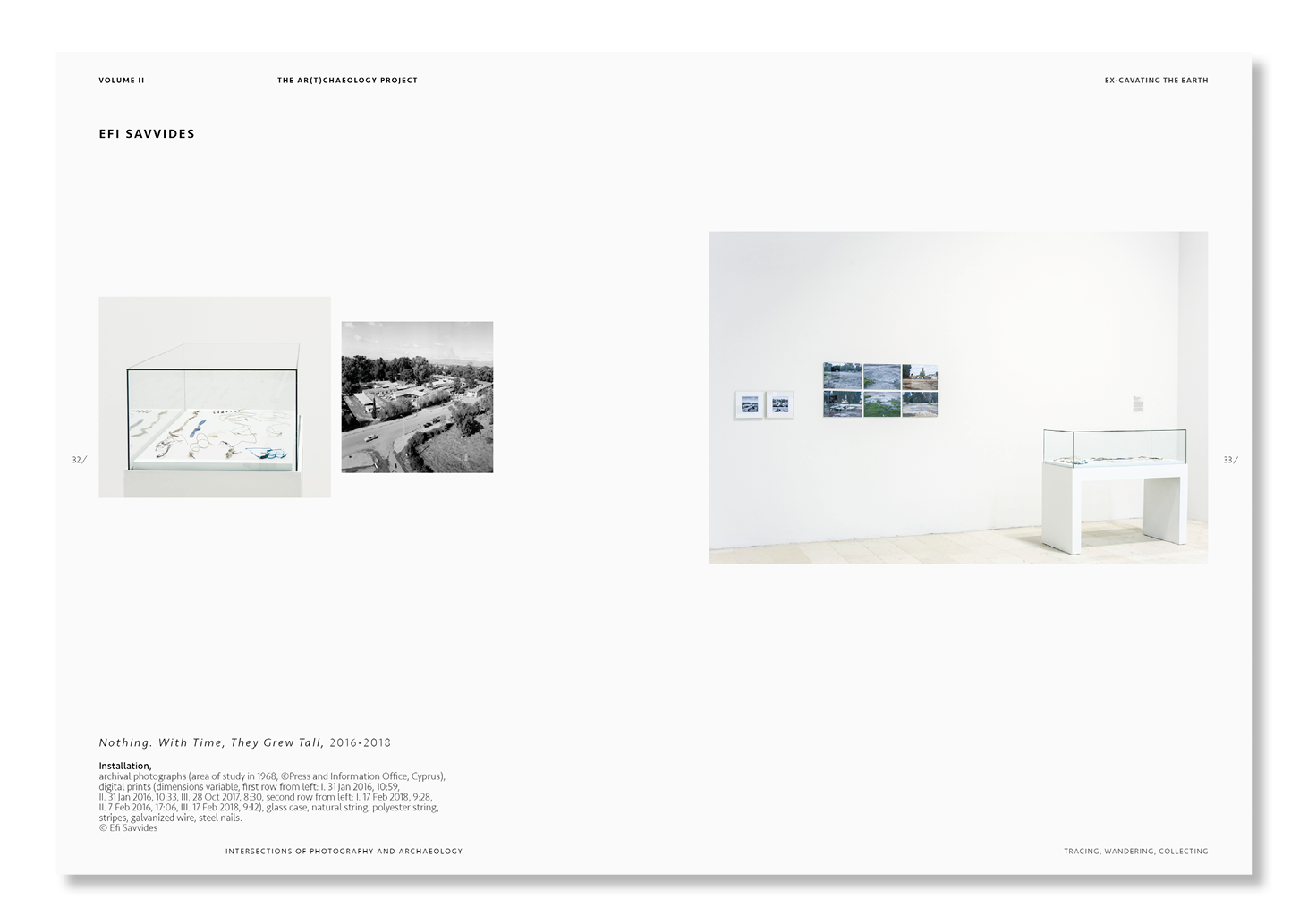This screenshot has height=924, width=1308.
Task: Open the glass case photograph
Action: 215,397
